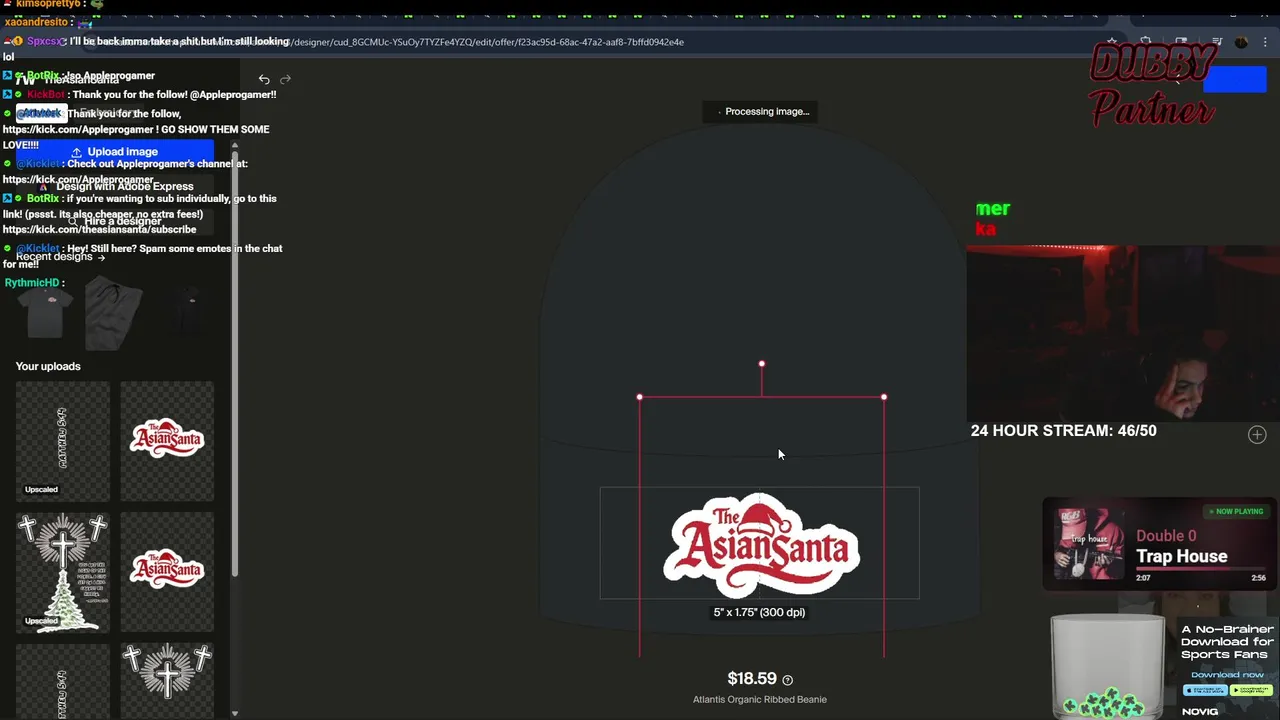1280x720 pixels.
Task: Choose the cross and tree upscaled upload
Action: (x=62, y=571)
